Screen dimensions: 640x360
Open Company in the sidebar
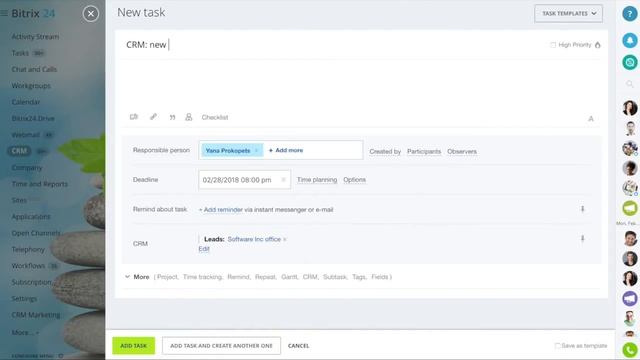tap(27, 168)
